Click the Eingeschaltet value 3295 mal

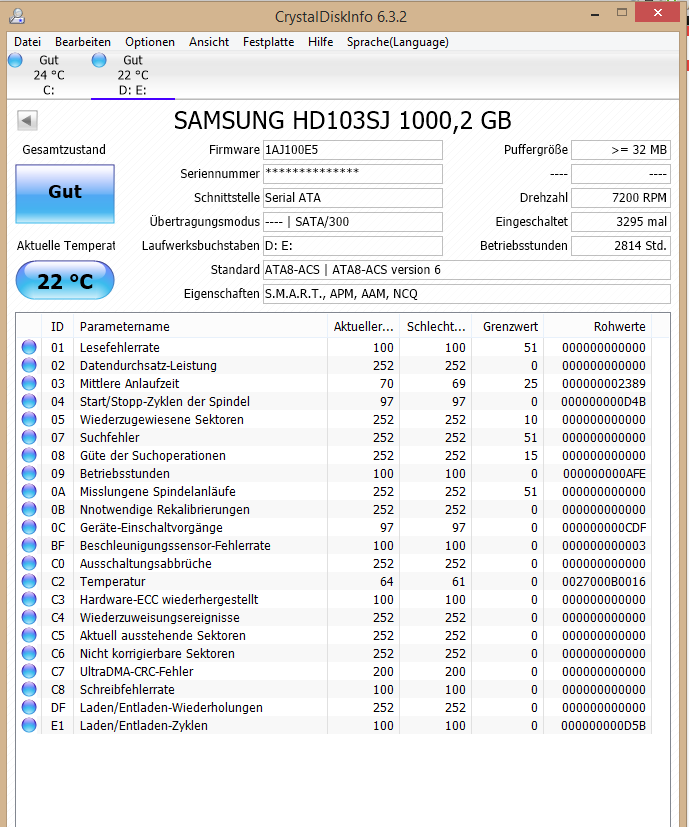click(x=621, y=222)
